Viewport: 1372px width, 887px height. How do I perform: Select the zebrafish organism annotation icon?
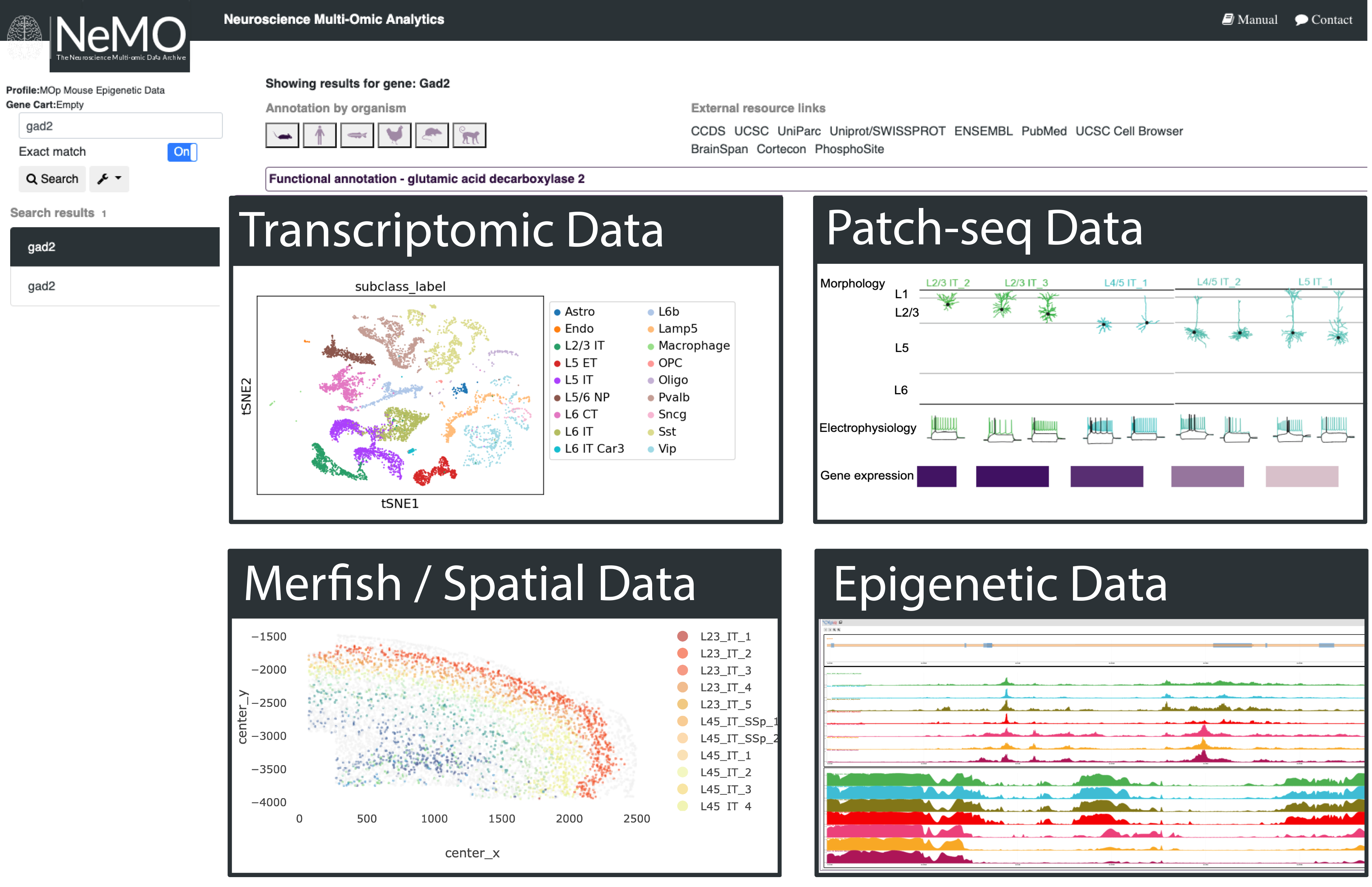[357, 135]
